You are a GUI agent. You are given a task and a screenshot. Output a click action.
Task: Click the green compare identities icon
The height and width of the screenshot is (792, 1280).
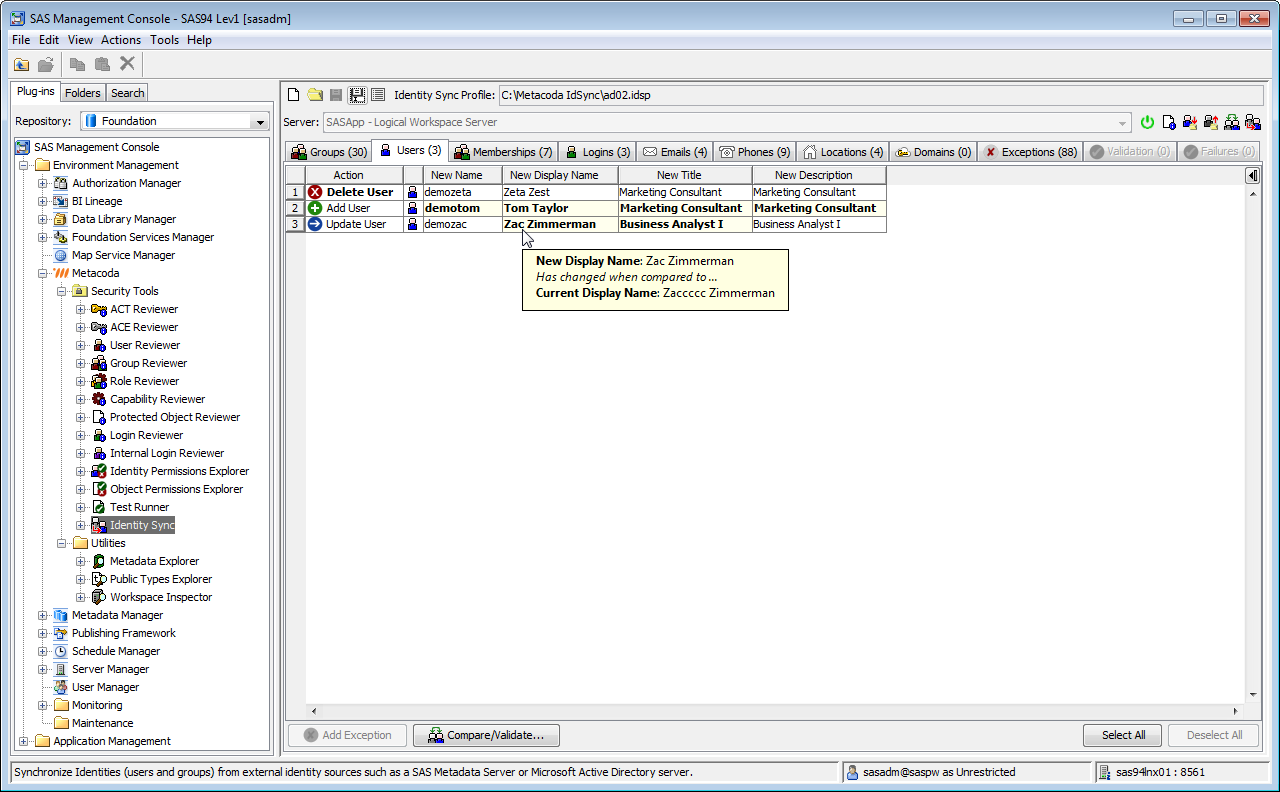[1232, 122]
